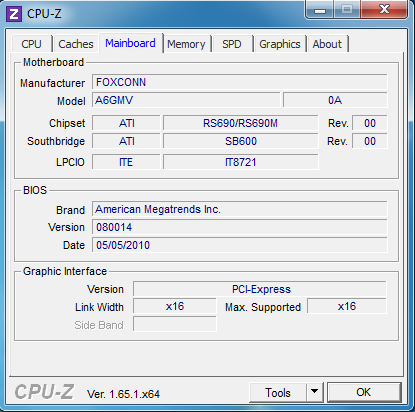Switch to the Graphics tab
Screen dimensions: 415x412
coord(280,44)
